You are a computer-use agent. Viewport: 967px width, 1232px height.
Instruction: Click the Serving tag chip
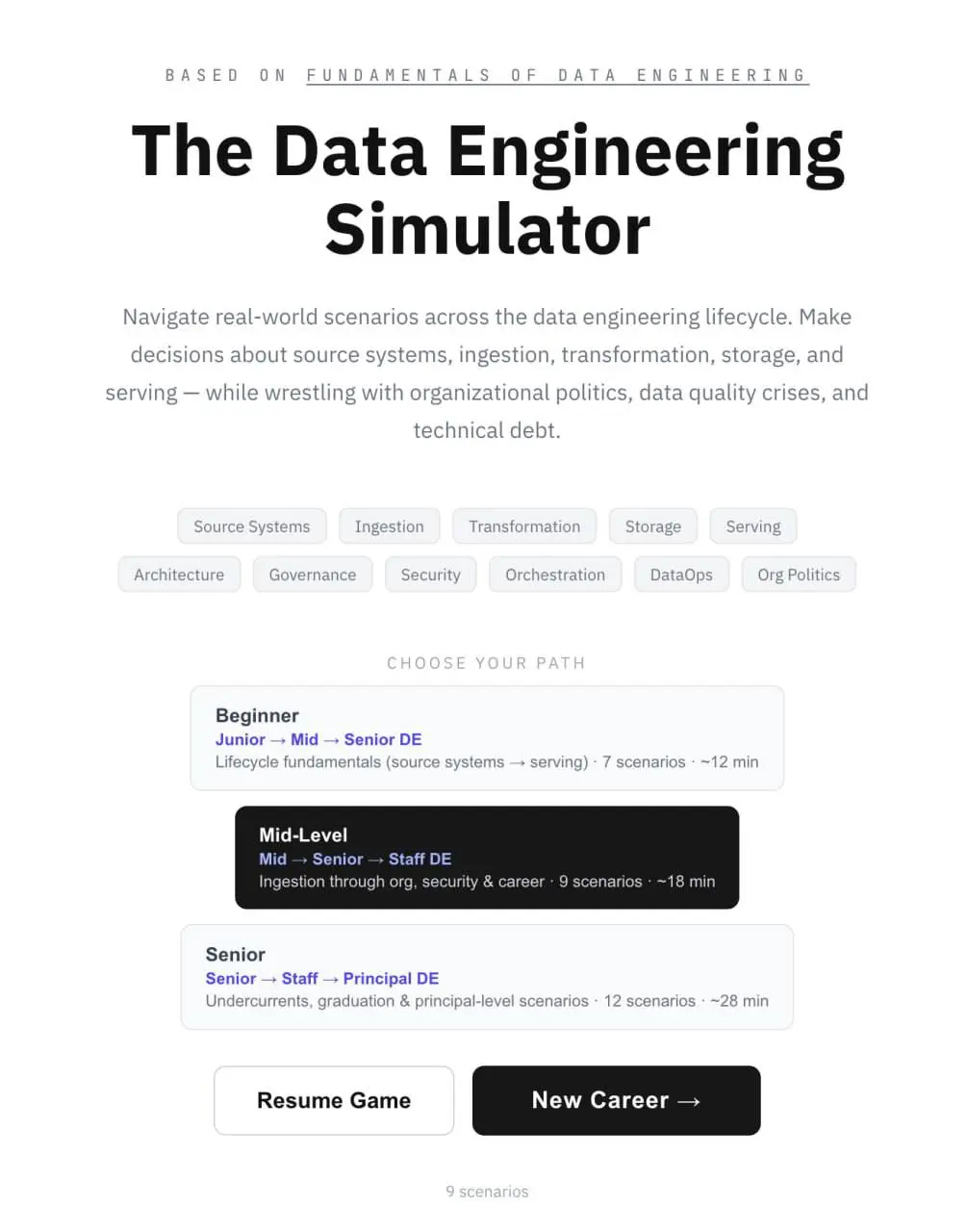(x=753, y=526)
